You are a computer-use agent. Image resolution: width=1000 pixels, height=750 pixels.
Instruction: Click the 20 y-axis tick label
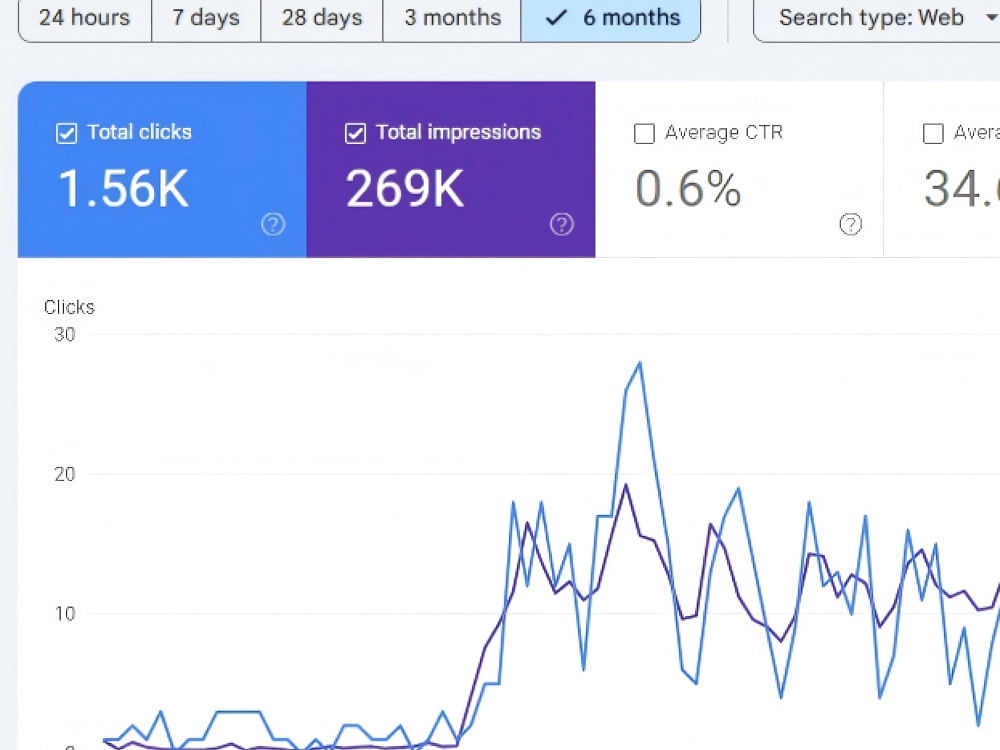(64, 474)
